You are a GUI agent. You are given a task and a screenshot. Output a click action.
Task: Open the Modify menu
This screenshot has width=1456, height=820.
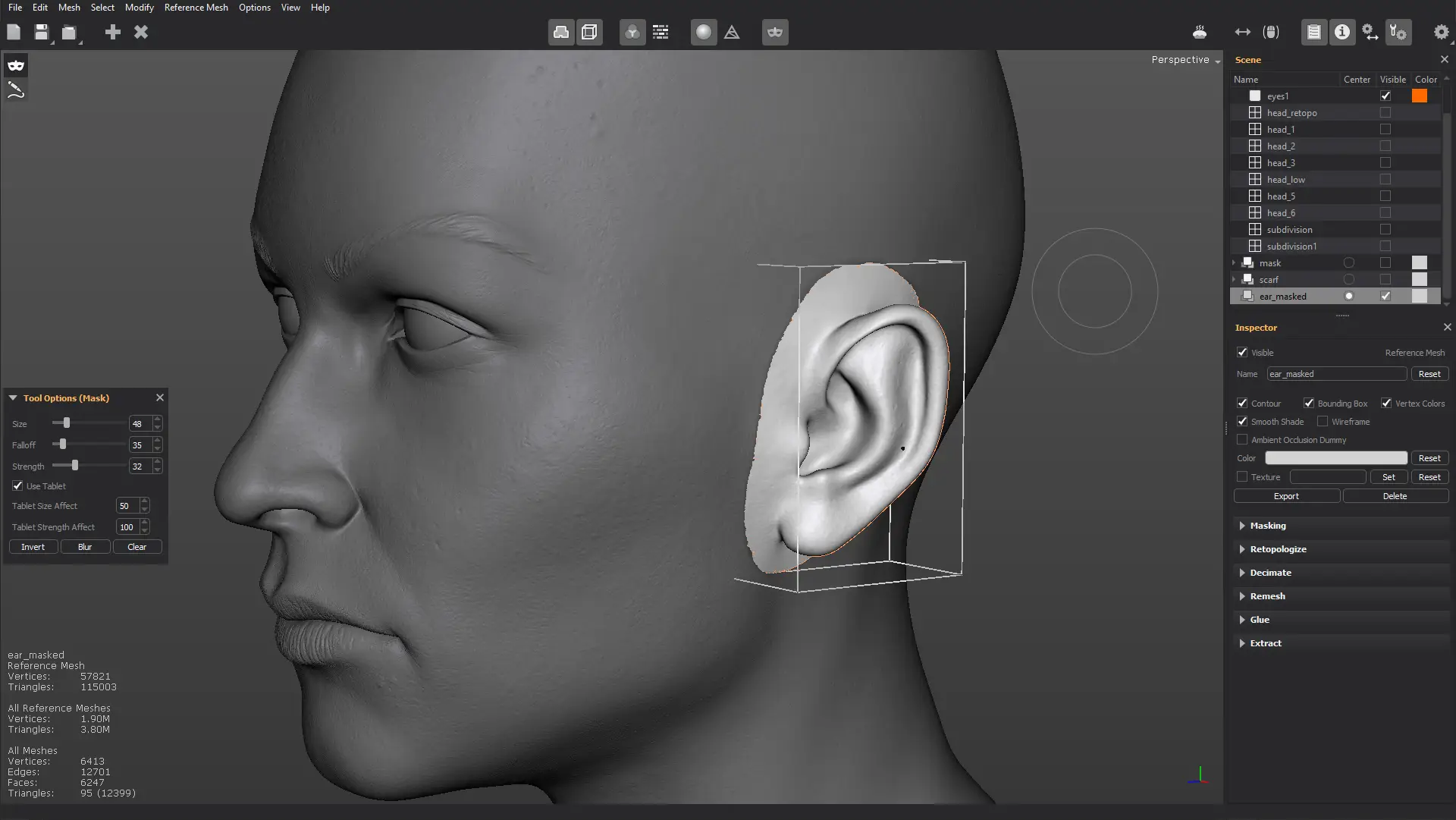[139, 8]
